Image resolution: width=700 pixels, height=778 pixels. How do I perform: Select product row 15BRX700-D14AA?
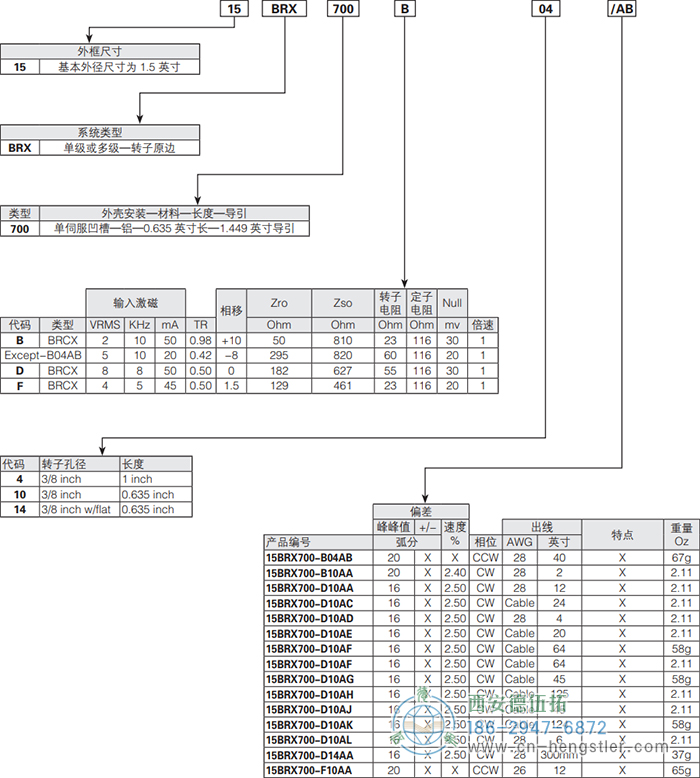pos(309,755)
